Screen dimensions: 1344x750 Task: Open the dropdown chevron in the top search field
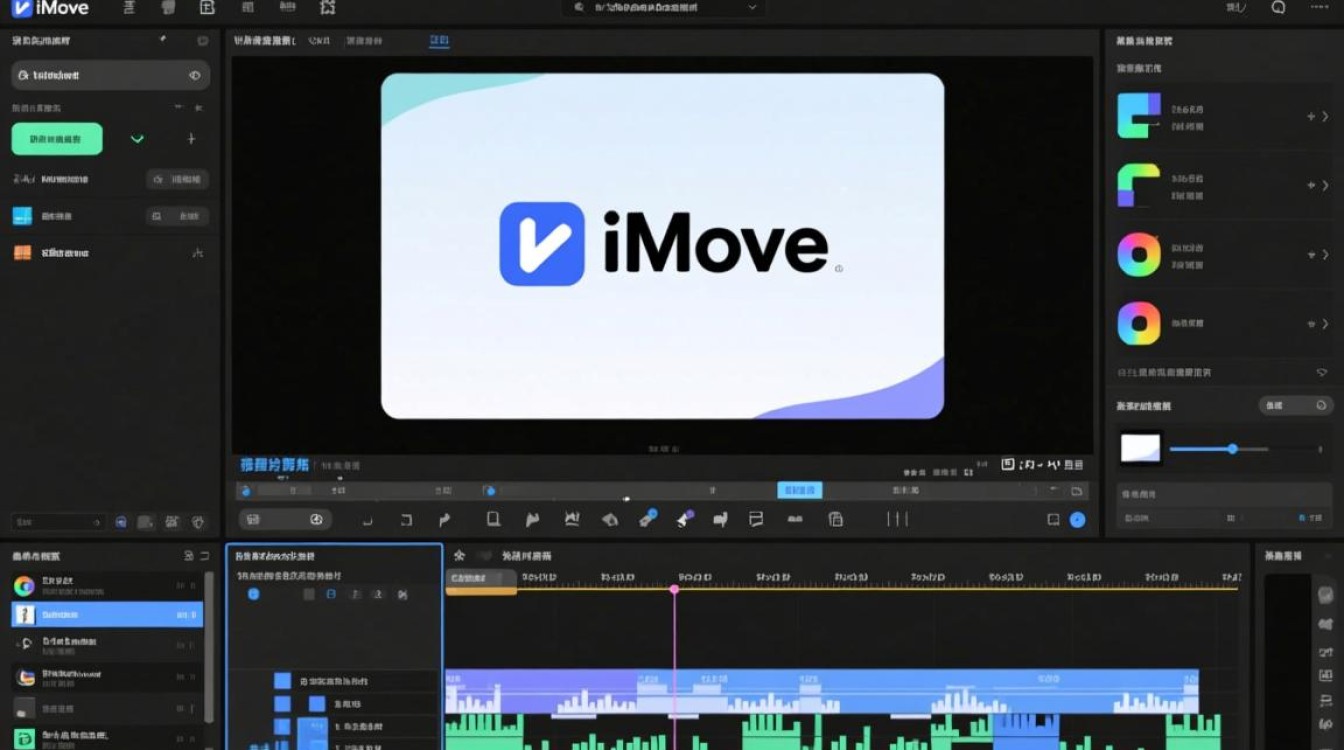click(752, 7)
